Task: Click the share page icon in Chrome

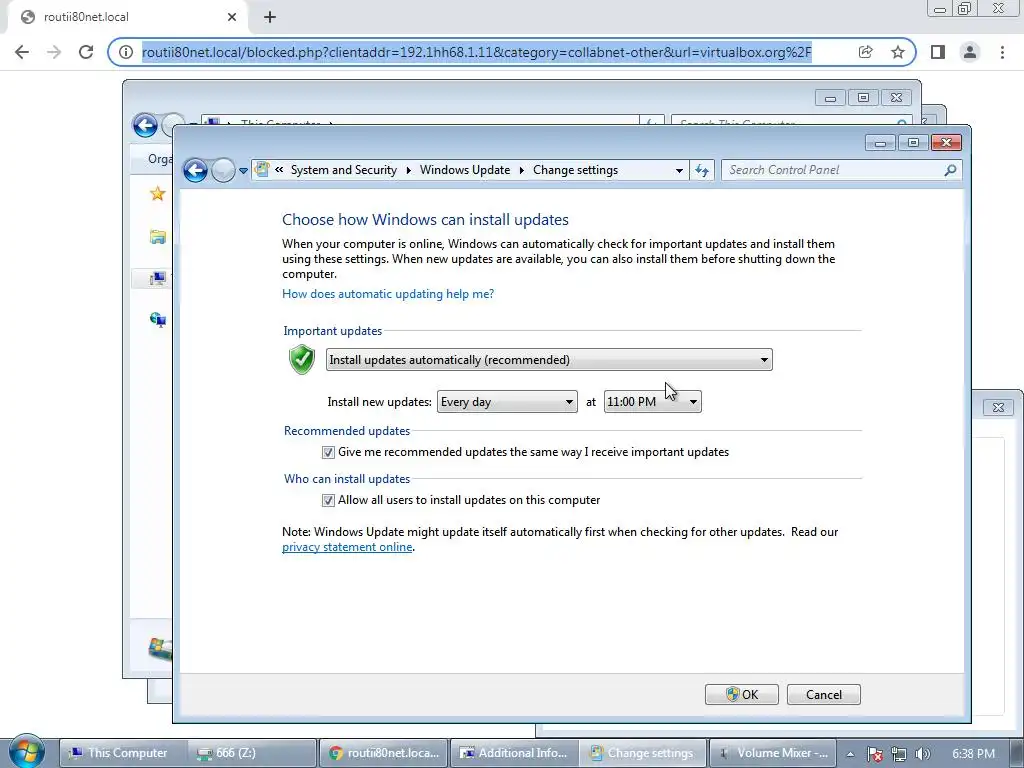Action: tap(865, 52)
